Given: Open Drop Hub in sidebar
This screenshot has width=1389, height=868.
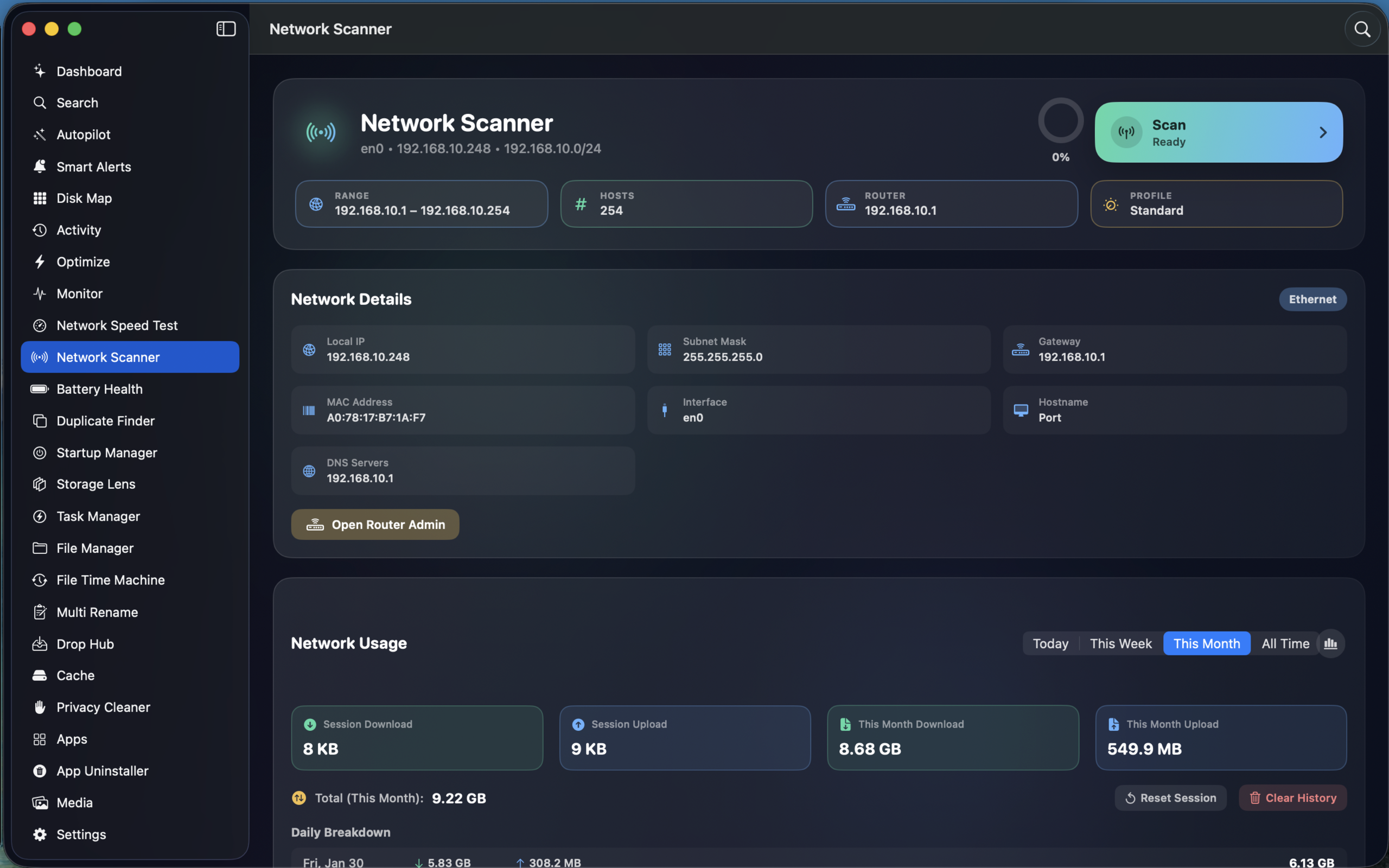Looking at the screenshot, I should tap(130, 644).
